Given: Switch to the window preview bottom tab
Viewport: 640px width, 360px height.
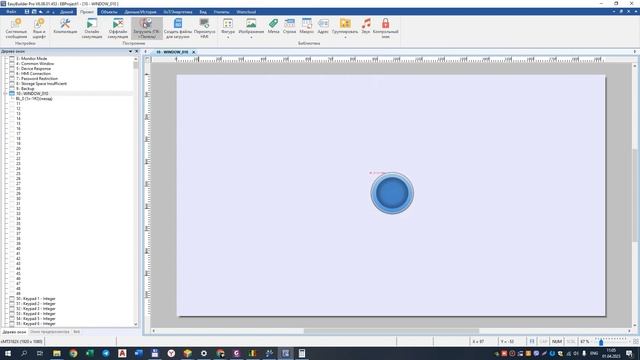Looking at the screenshot, I should 49,332.
